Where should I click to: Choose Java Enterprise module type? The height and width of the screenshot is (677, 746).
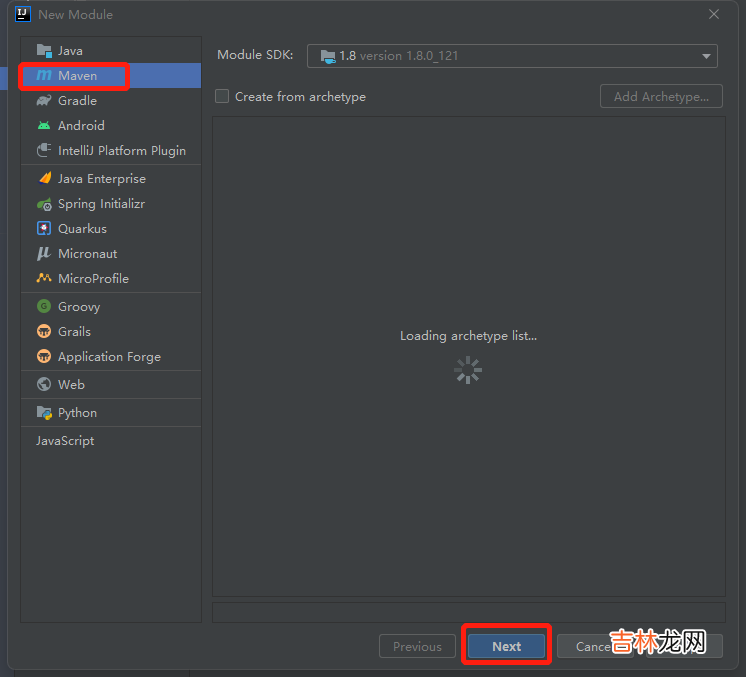click(x=101, y=179)
